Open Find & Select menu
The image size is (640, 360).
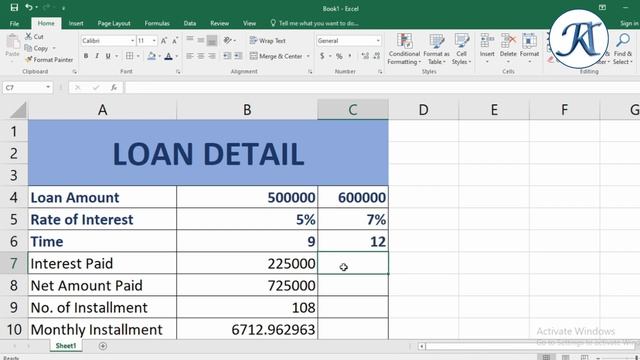(623, 49)
